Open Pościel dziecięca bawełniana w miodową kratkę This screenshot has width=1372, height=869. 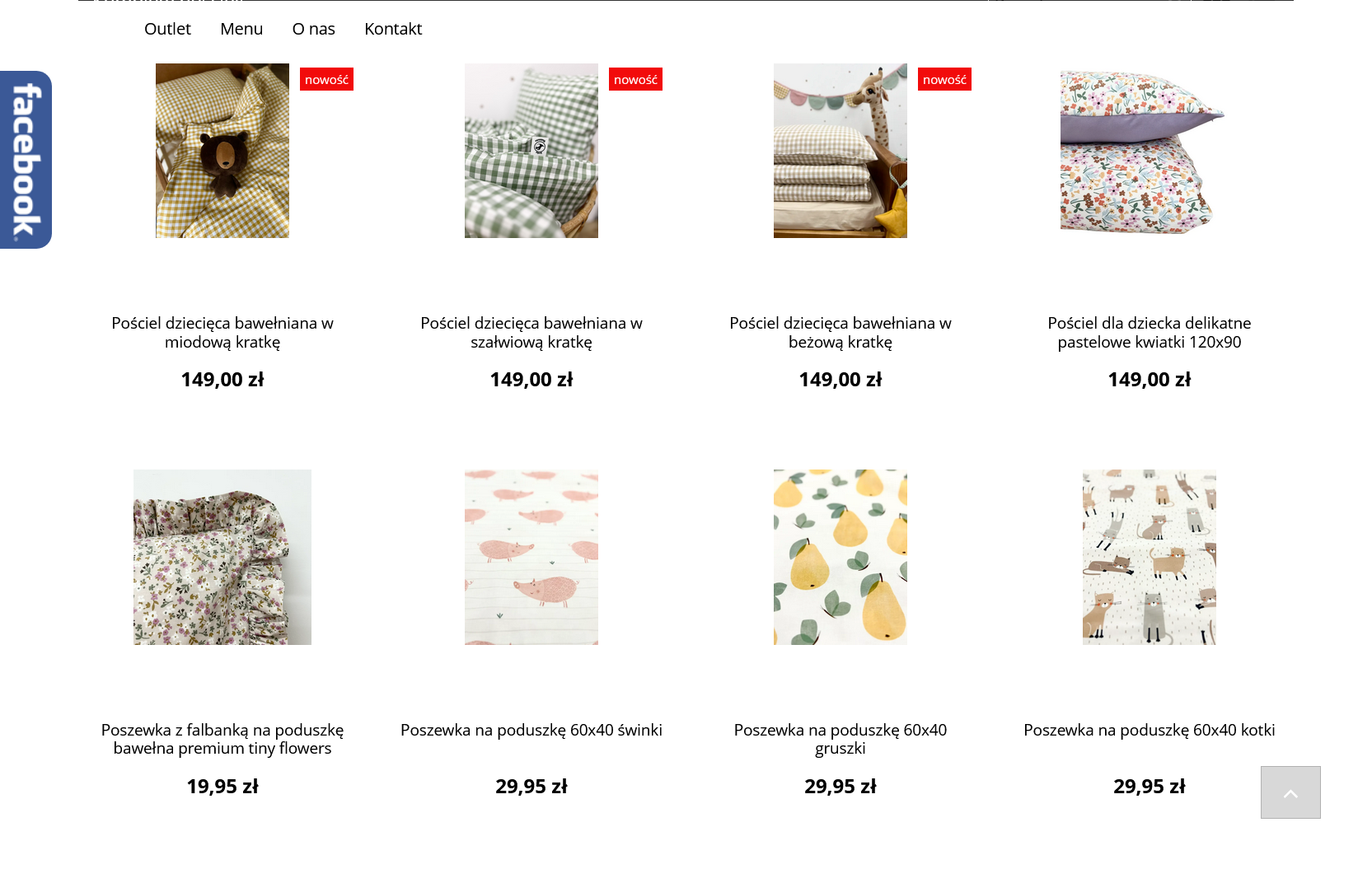click(222, 332)
